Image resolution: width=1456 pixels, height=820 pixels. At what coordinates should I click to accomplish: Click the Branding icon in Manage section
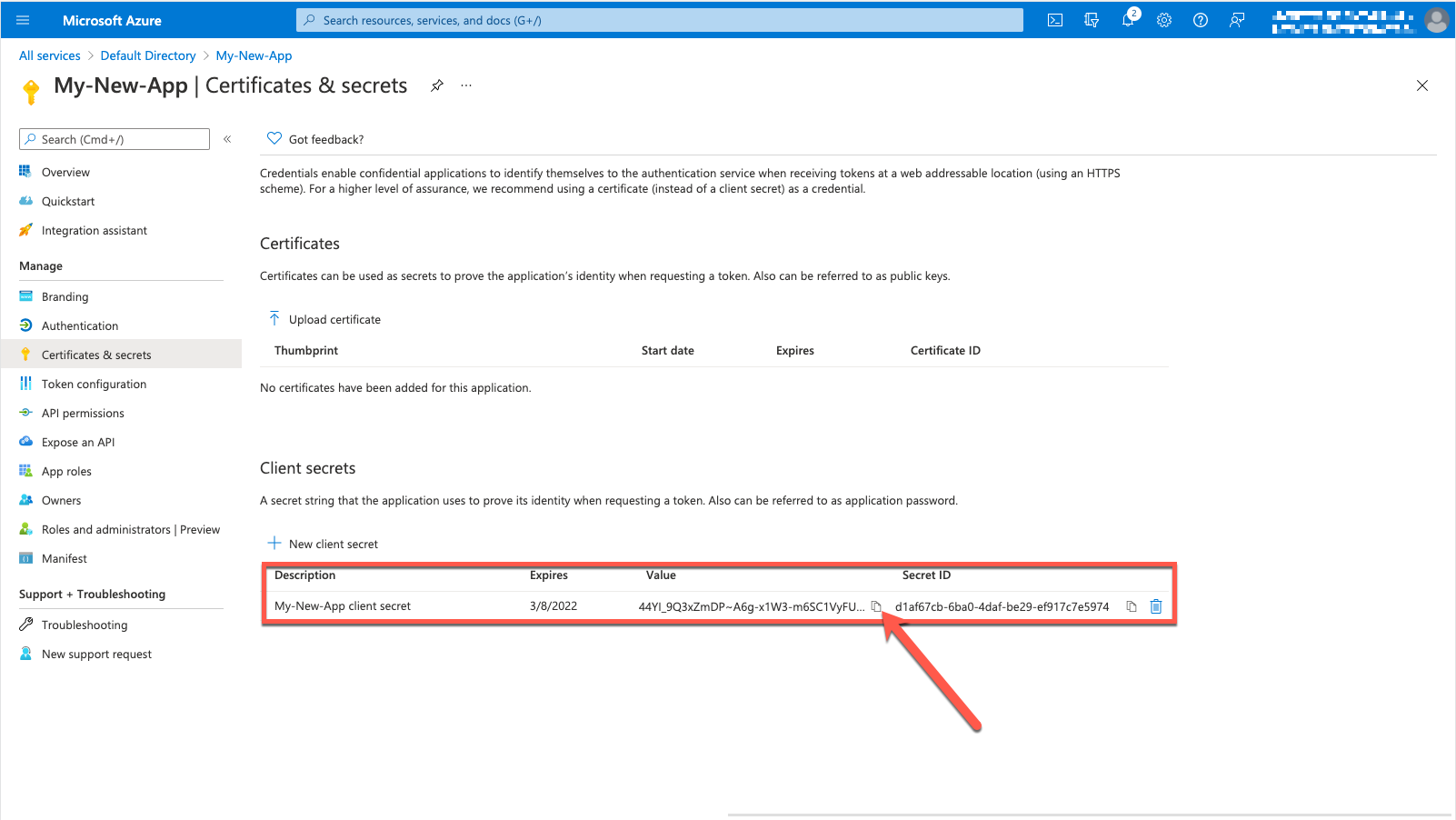coord(25,295)
